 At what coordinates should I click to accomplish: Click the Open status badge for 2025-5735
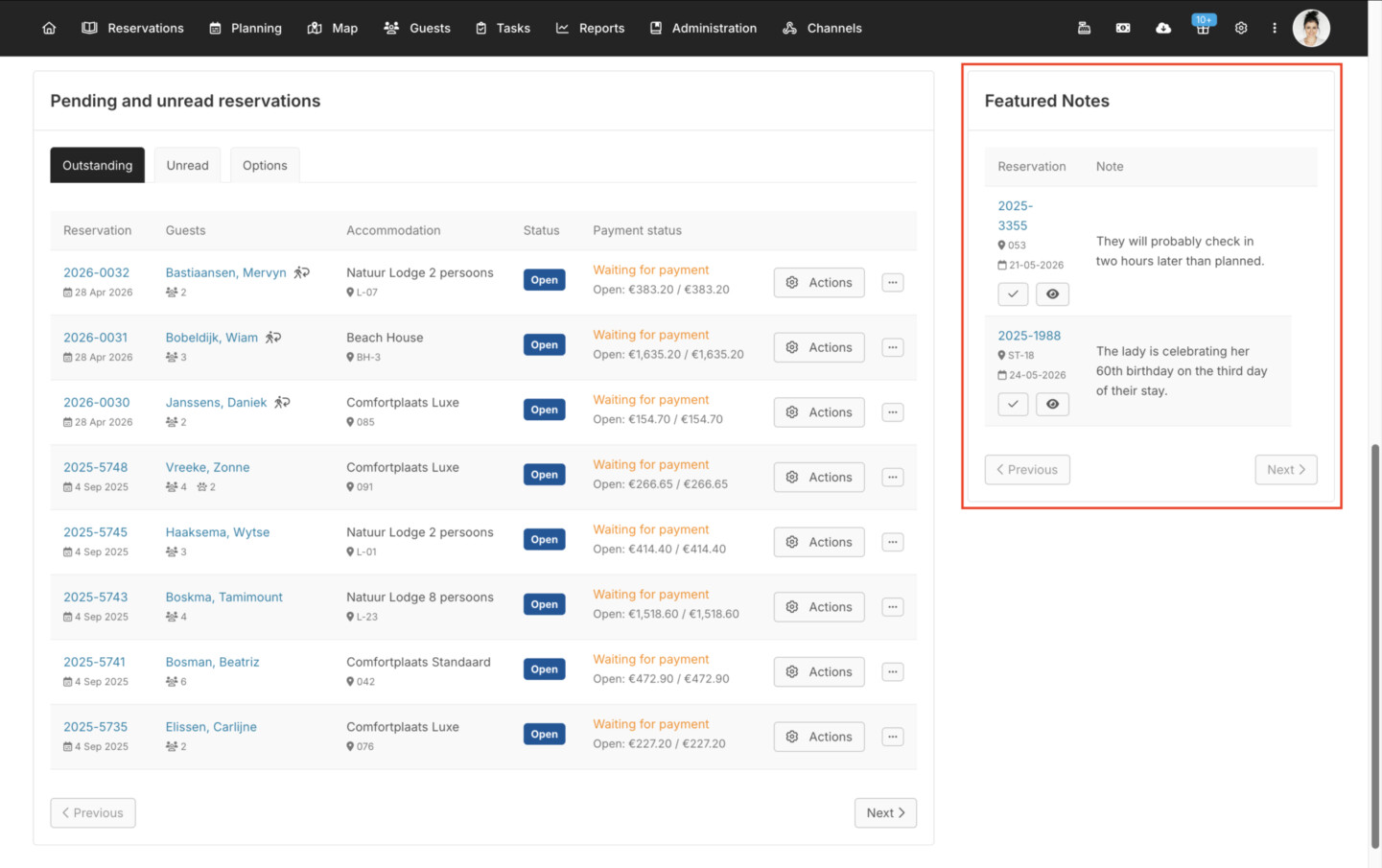[544, 735]
